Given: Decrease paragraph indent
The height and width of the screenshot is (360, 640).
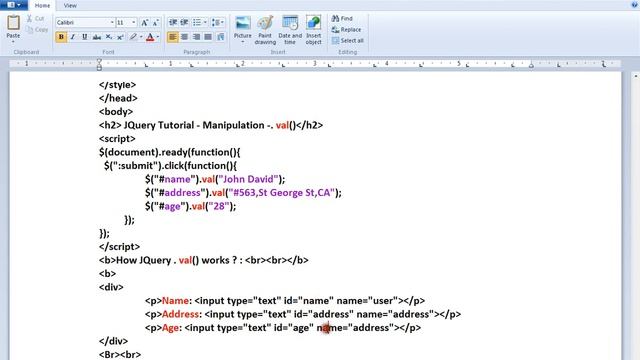Looking at the screenshot, I should (x=173, y=22).
